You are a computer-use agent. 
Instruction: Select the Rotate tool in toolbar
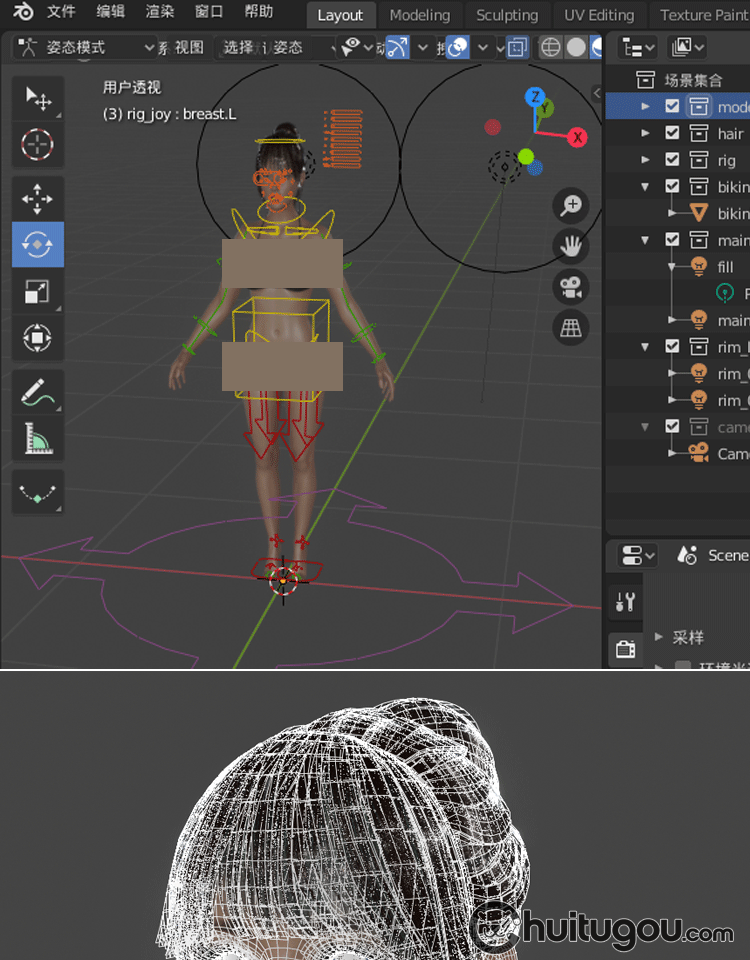37,244
